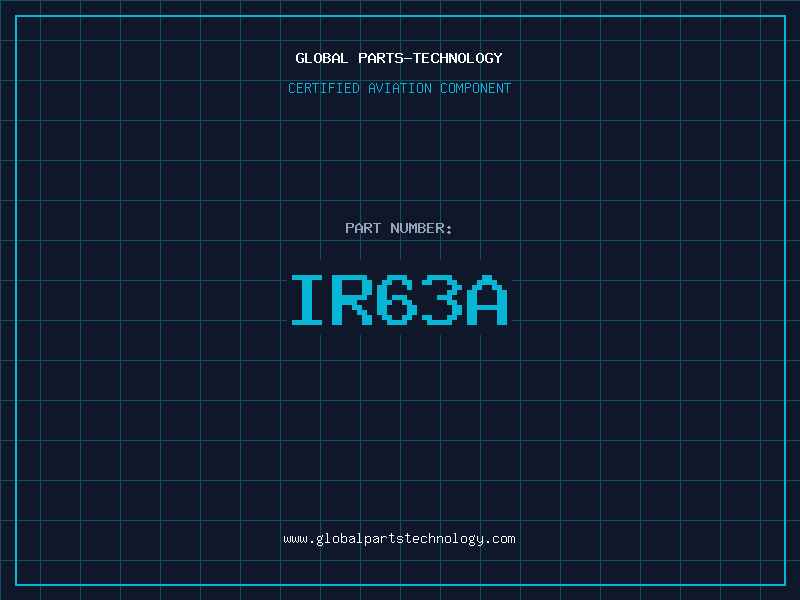Click the top-right corner of cyan border
The width and height of the screenshot is (800, 600).
point(785,16)
